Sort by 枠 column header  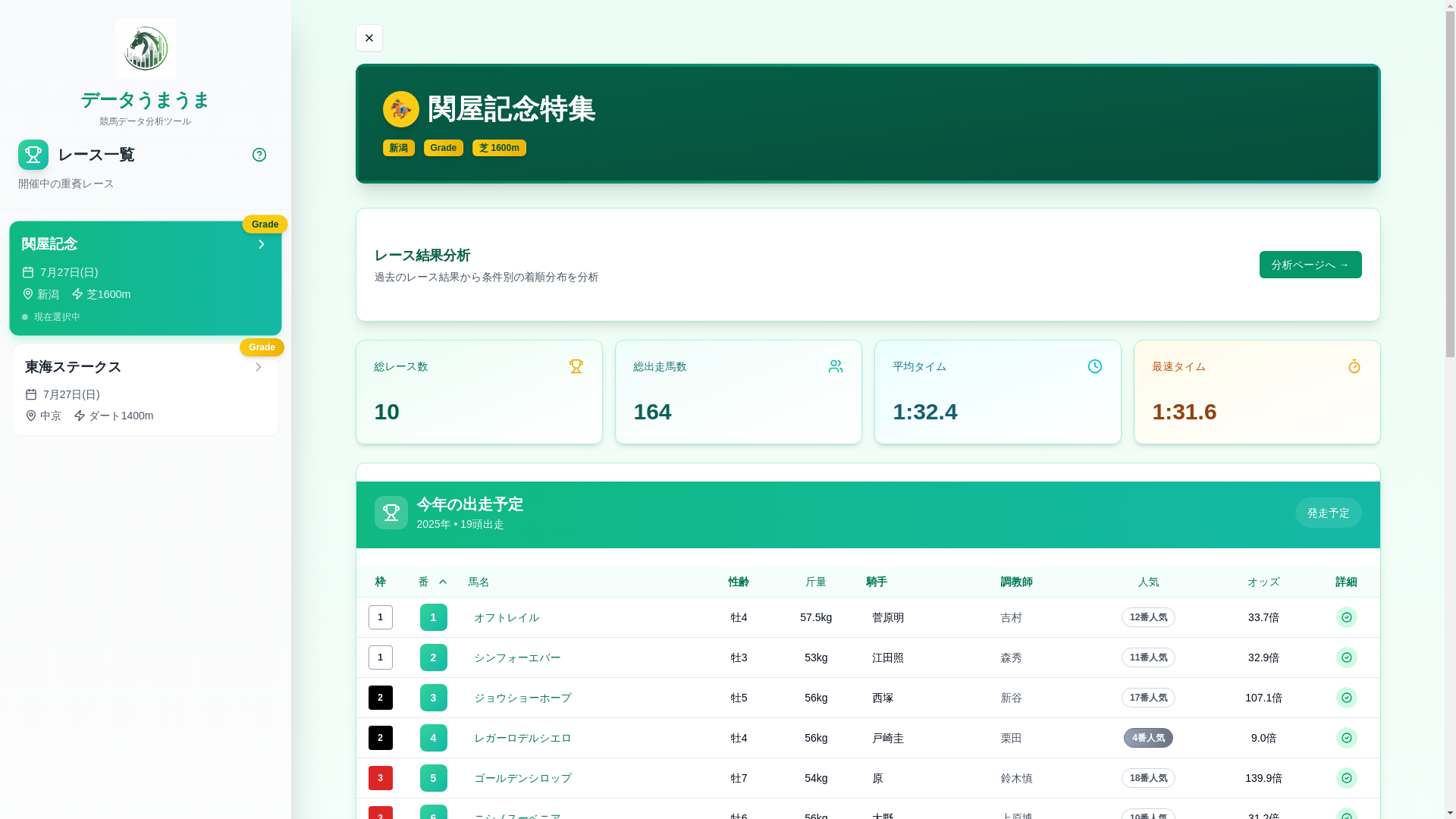pos(381,582)
